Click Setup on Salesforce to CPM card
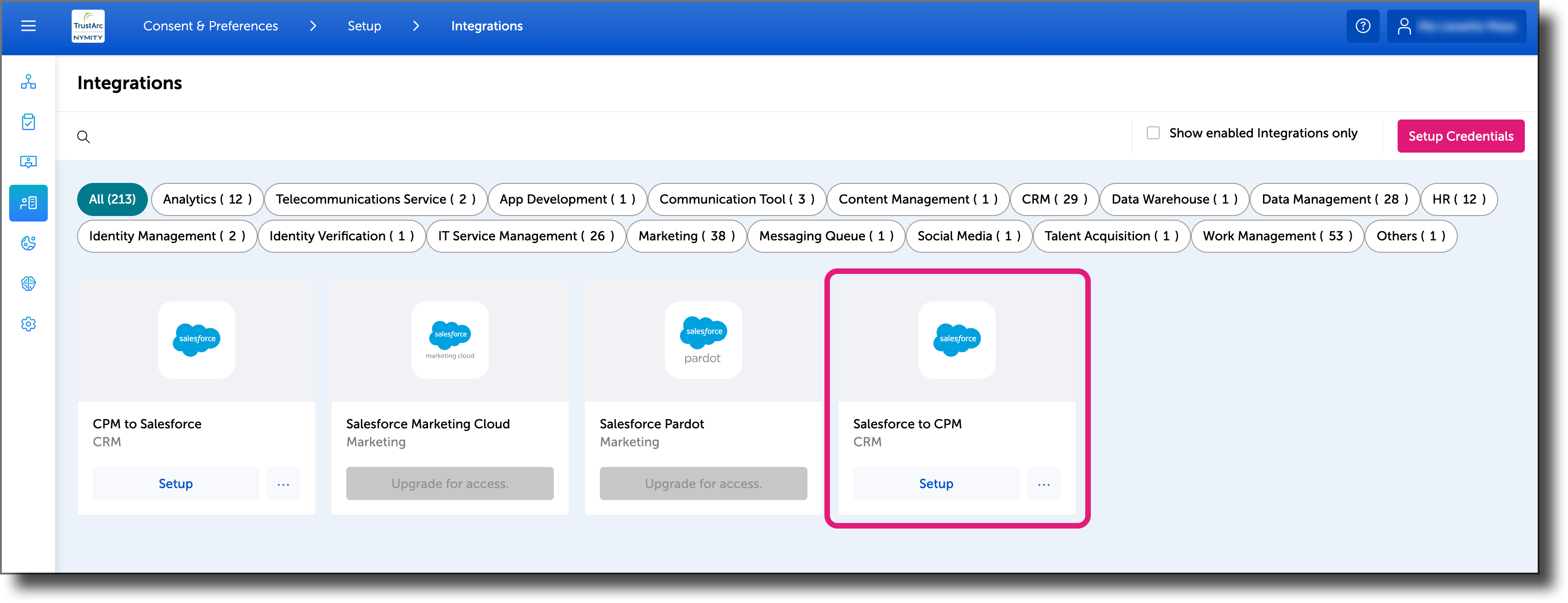This screenshot has height=603, width=1568. [936, 484]
